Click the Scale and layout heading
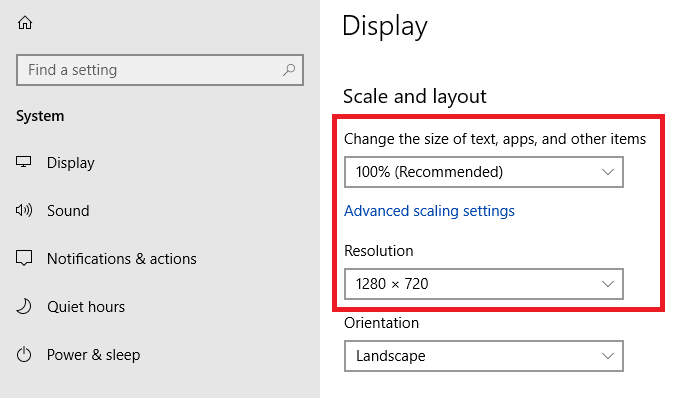Image resolution: width=676 pixels, height=398 pixels. (x=415, y=96)
